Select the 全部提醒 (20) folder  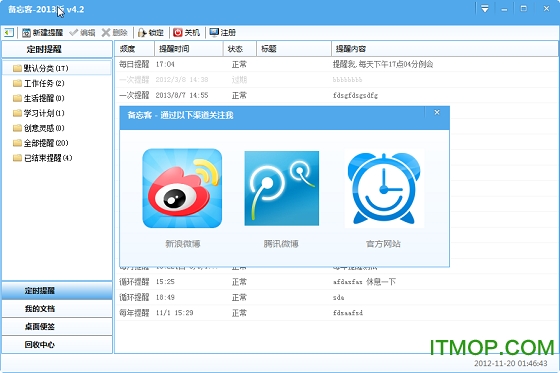[x=57, y=143]
